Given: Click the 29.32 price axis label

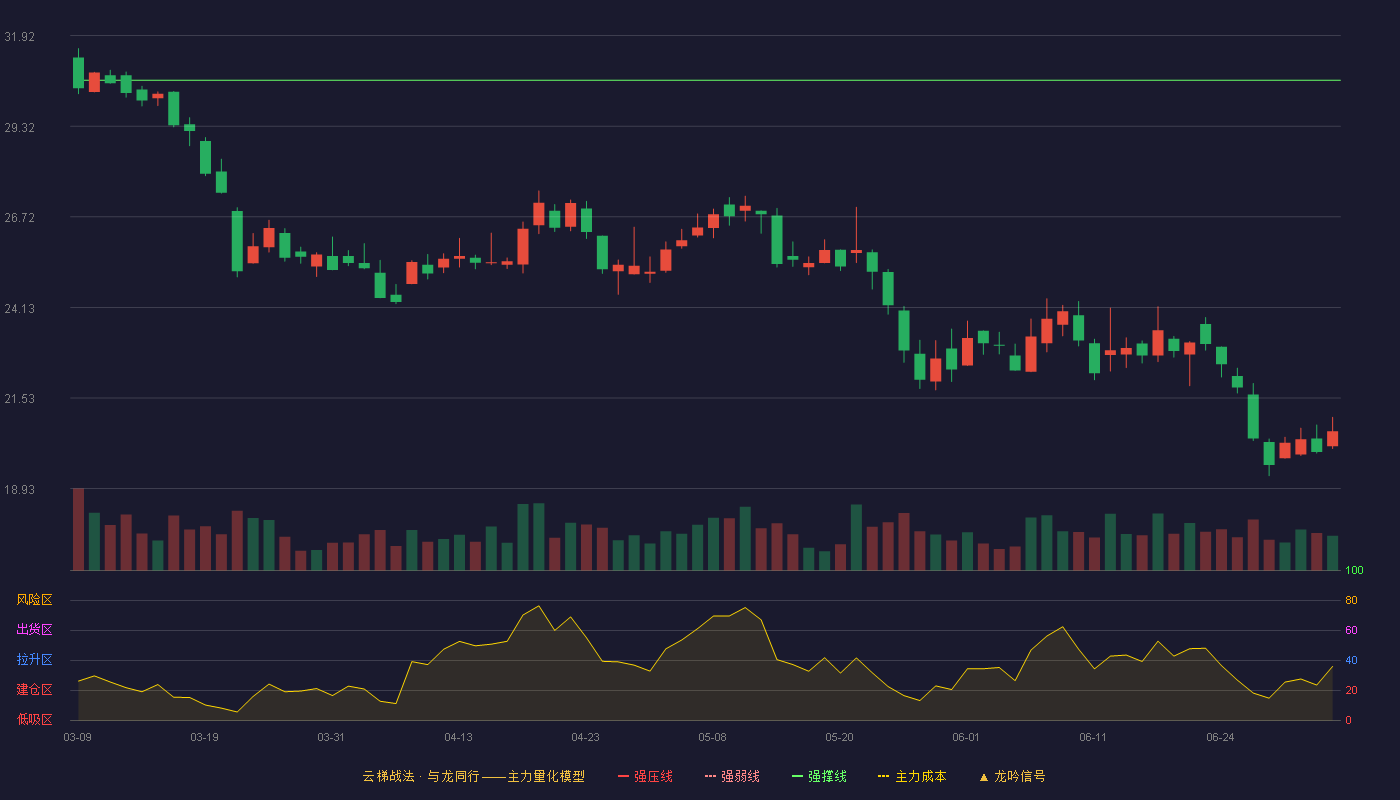Looking at the screenshot, I should click(x=19, y=128).
